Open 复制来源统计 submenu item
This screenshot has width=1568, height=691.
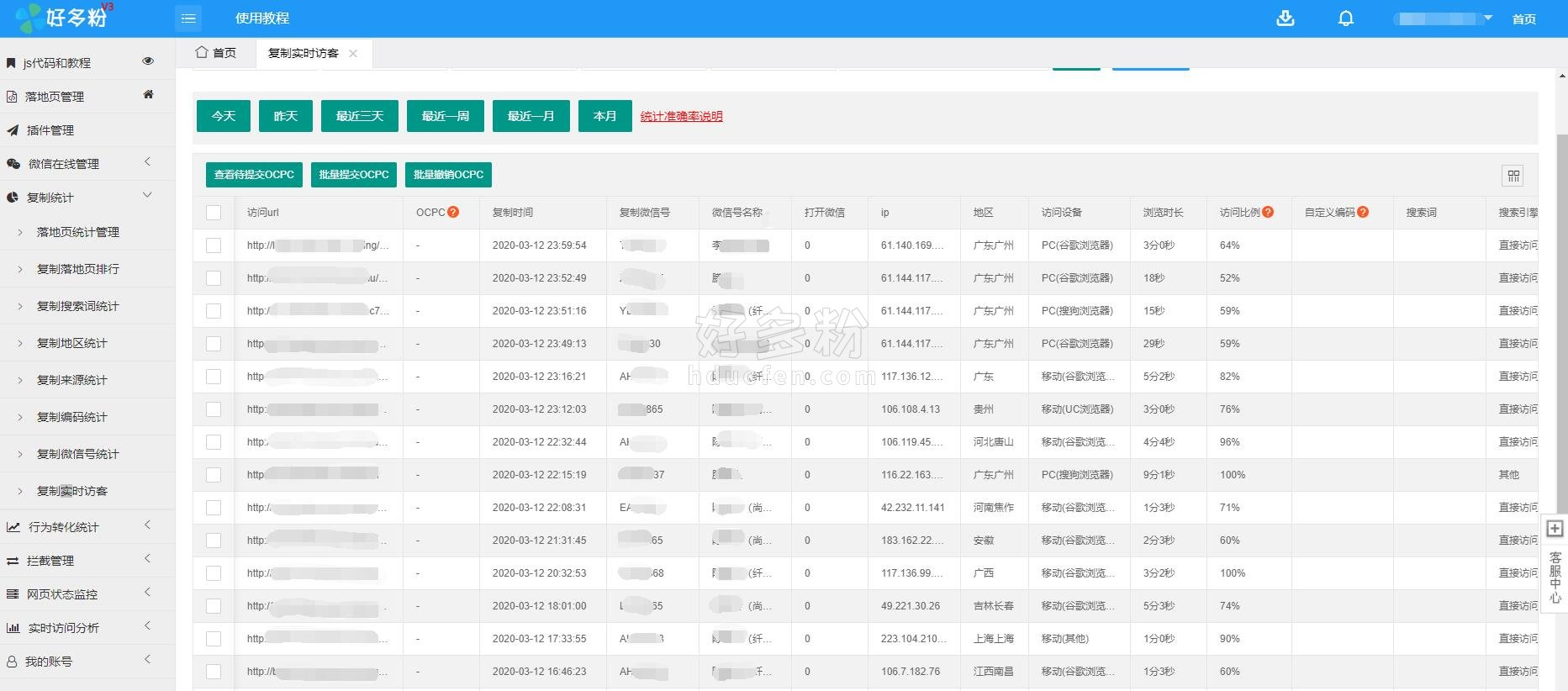72,380
